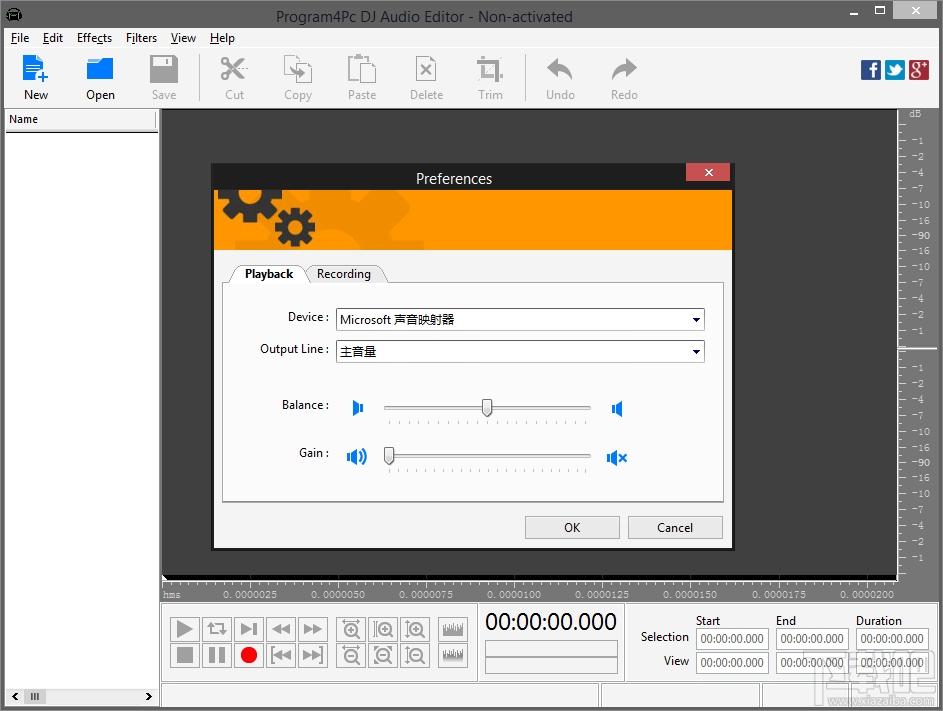Click the zoom out full icon
Screen dimensions: 943x711
click(x=383, y=655)
